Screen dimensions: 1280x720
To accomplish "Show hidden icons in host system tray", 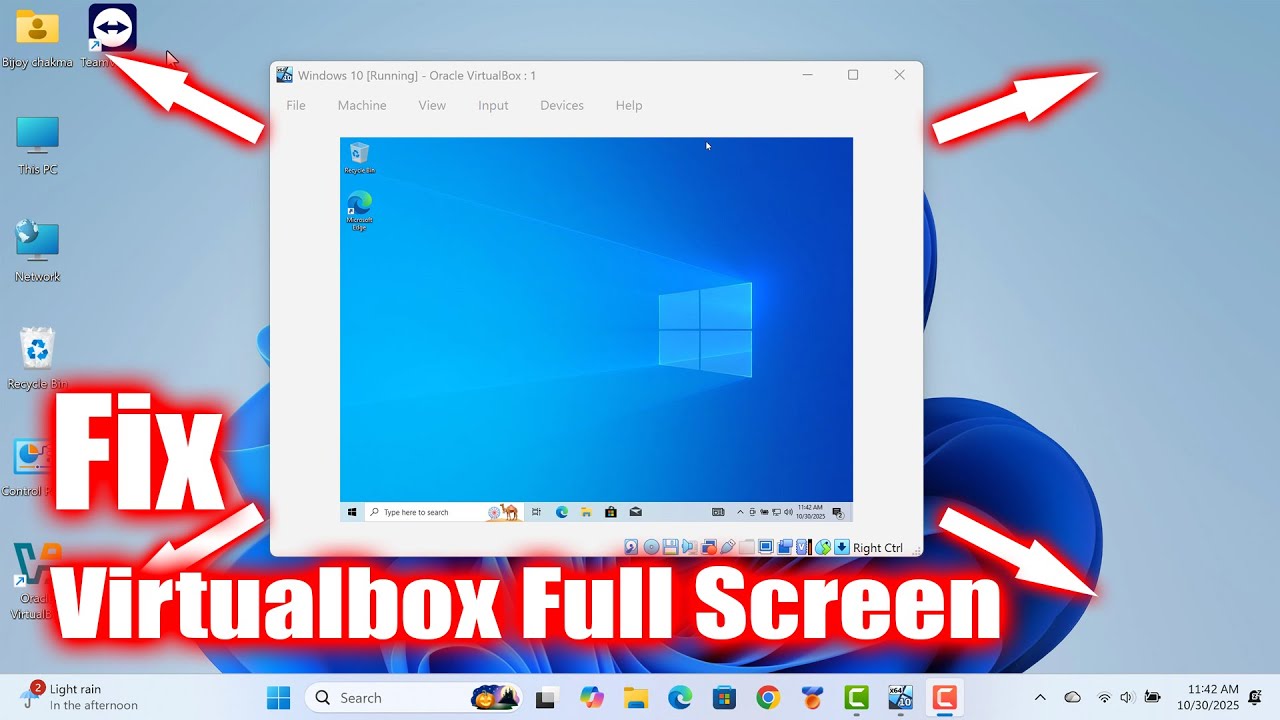I will pos(1040,697).
